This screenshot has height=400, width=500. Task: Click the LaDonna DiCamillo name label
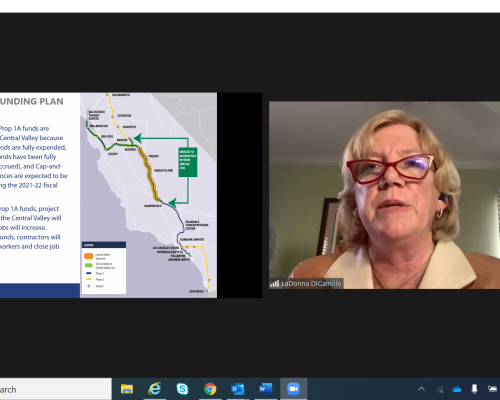[311, 284]
